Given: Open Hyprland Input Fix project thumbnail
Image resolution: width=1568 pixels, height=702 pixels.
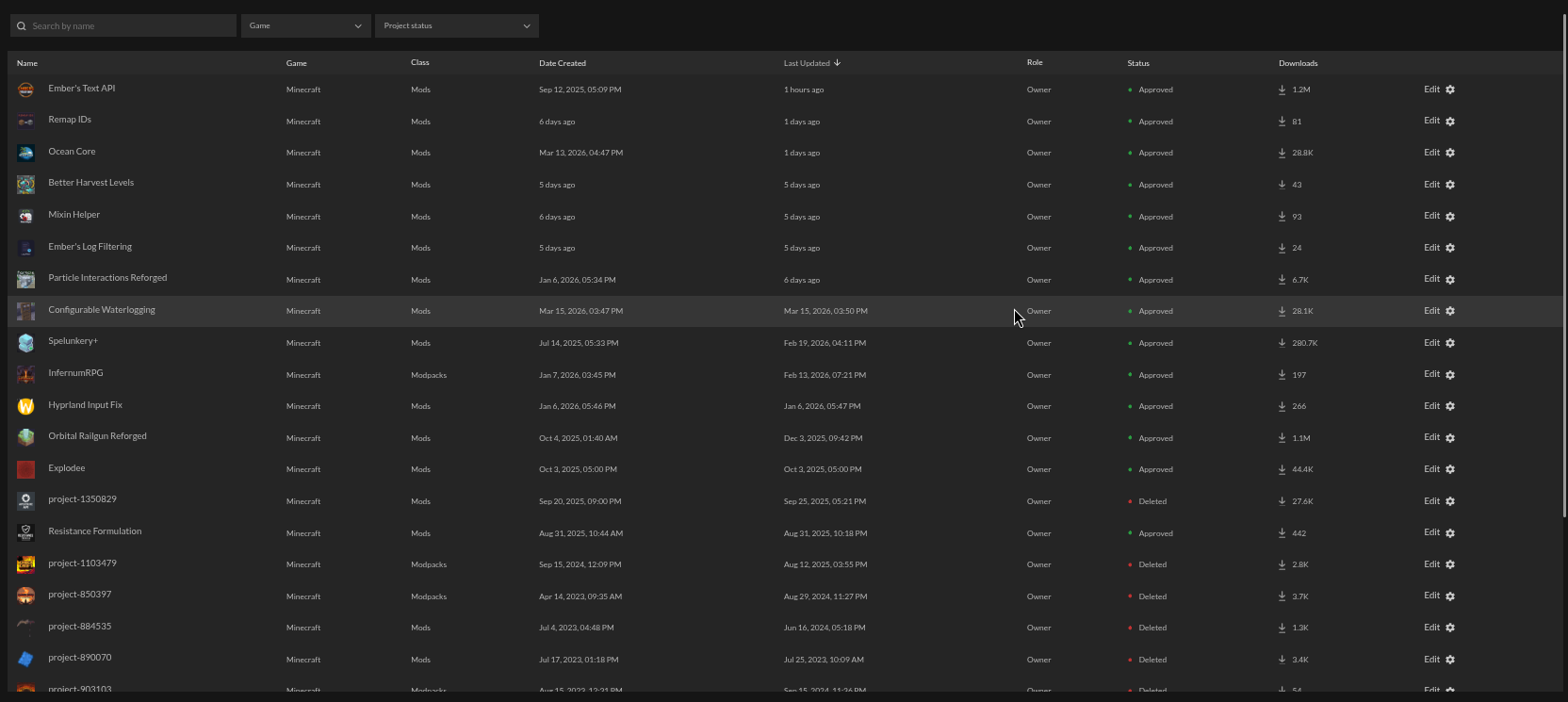Looking at the screenshot, I should pyautogui.click(x=25, y=406).
